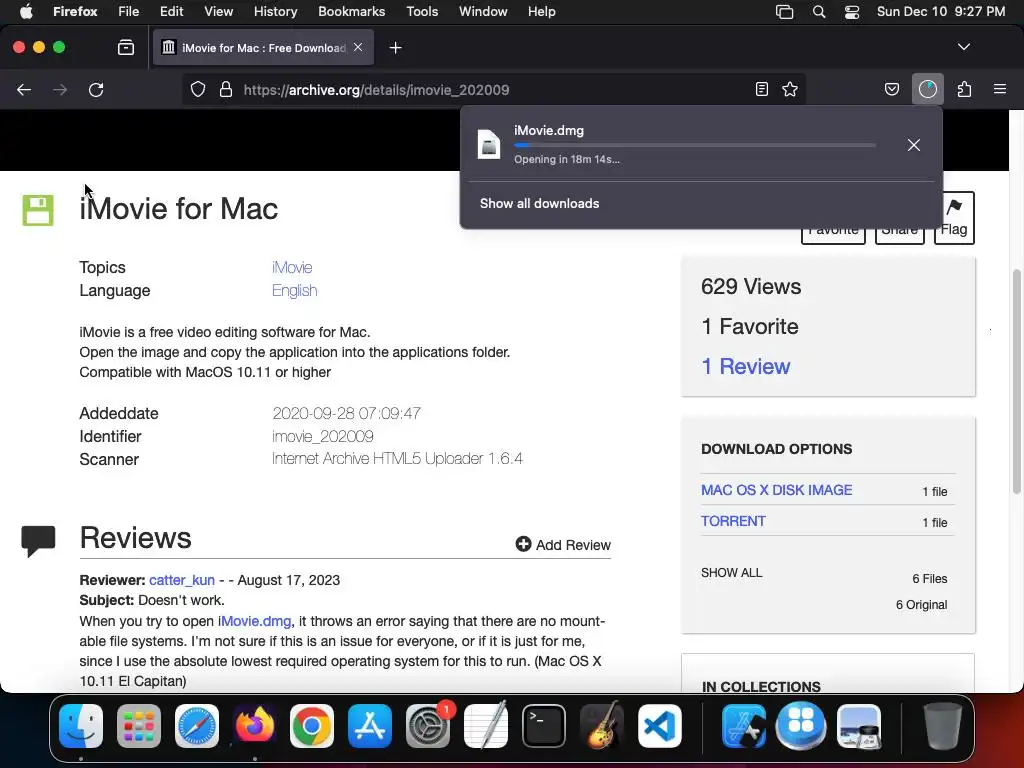The height and width of the screenshot is (768, 1024).
Task: Toggle reader view icon in address bar
Action: pyautogui.click(x=761, y=89)
